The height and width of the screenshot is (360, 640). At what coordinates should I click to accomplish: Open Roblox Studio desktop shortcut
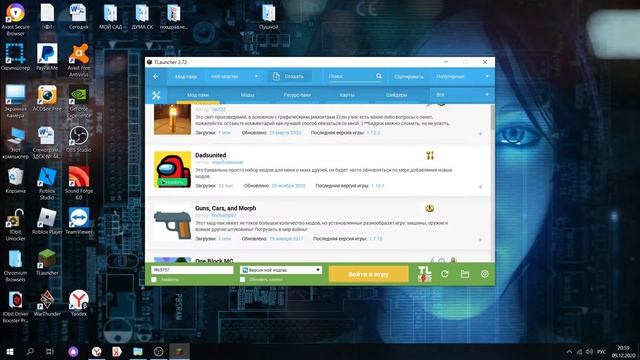tap(47, 183)
